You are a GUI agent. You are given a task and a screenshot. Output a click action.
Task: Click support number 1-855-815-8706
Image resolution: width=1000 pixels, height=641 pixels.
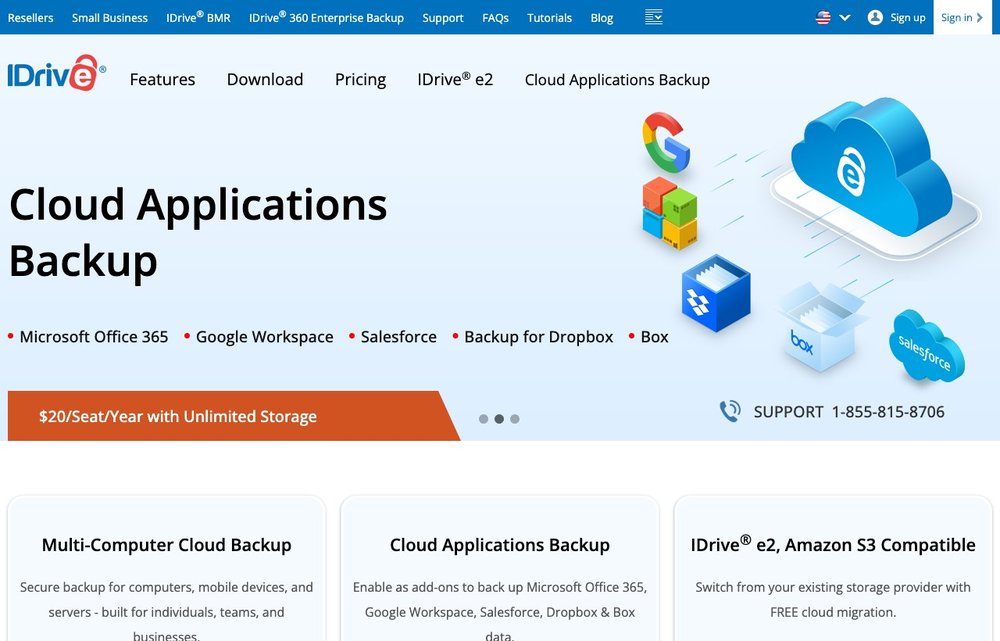pos(888,412)
